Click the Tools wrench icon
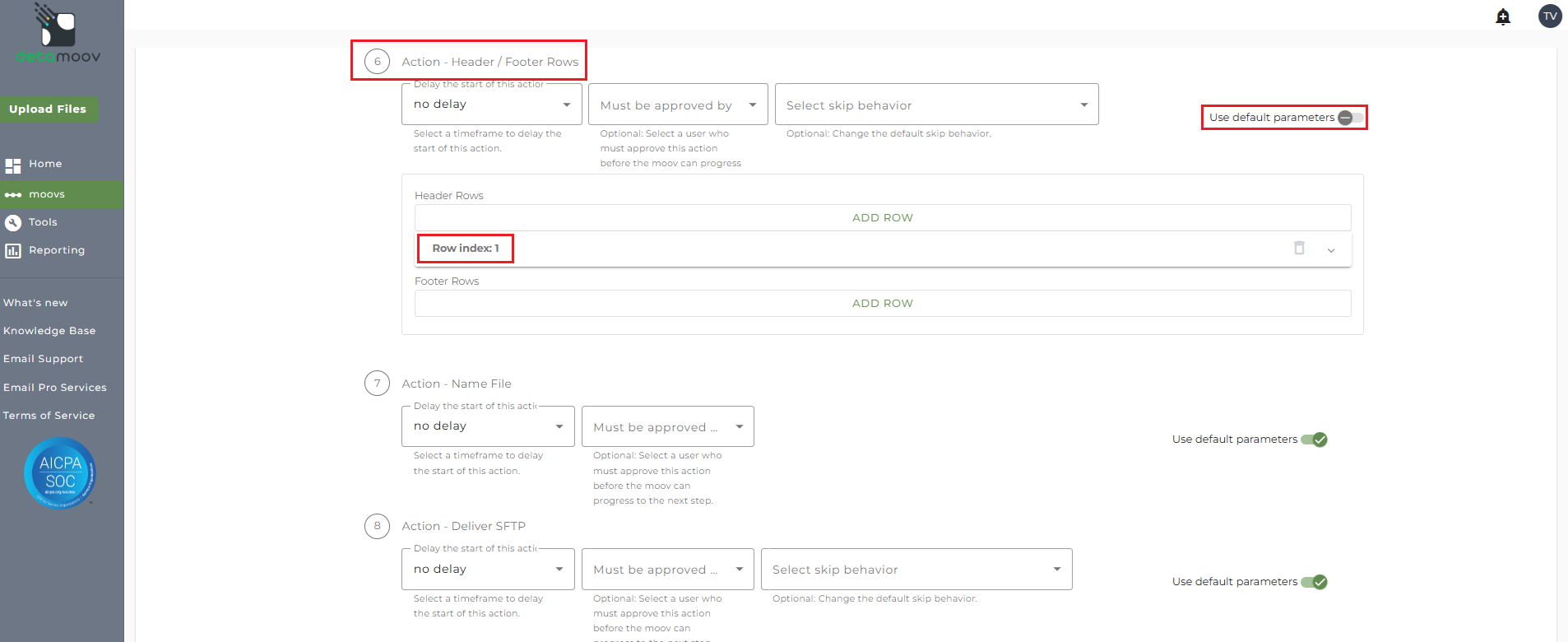 [x=13, y=223]
